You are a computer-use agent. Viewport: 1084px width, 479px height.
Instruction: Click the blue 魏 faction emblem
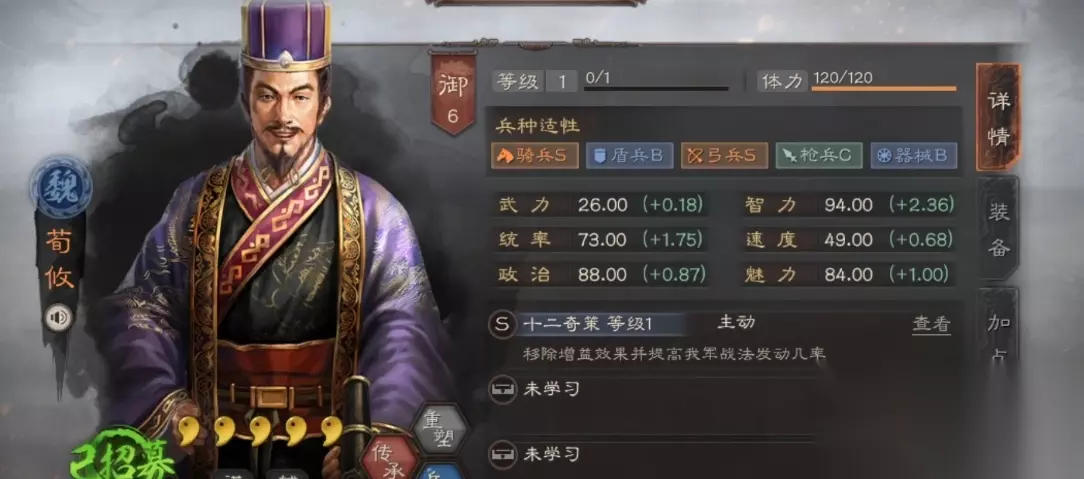coord(60,187)
